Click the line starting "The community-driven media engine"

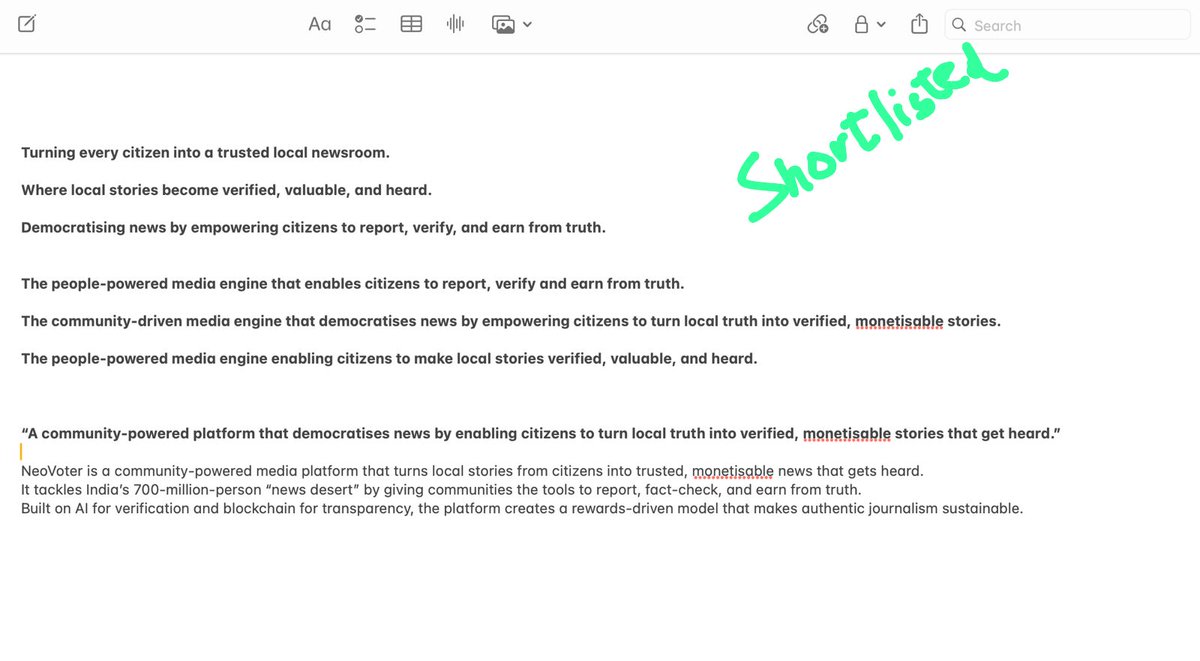click(511, 321)
